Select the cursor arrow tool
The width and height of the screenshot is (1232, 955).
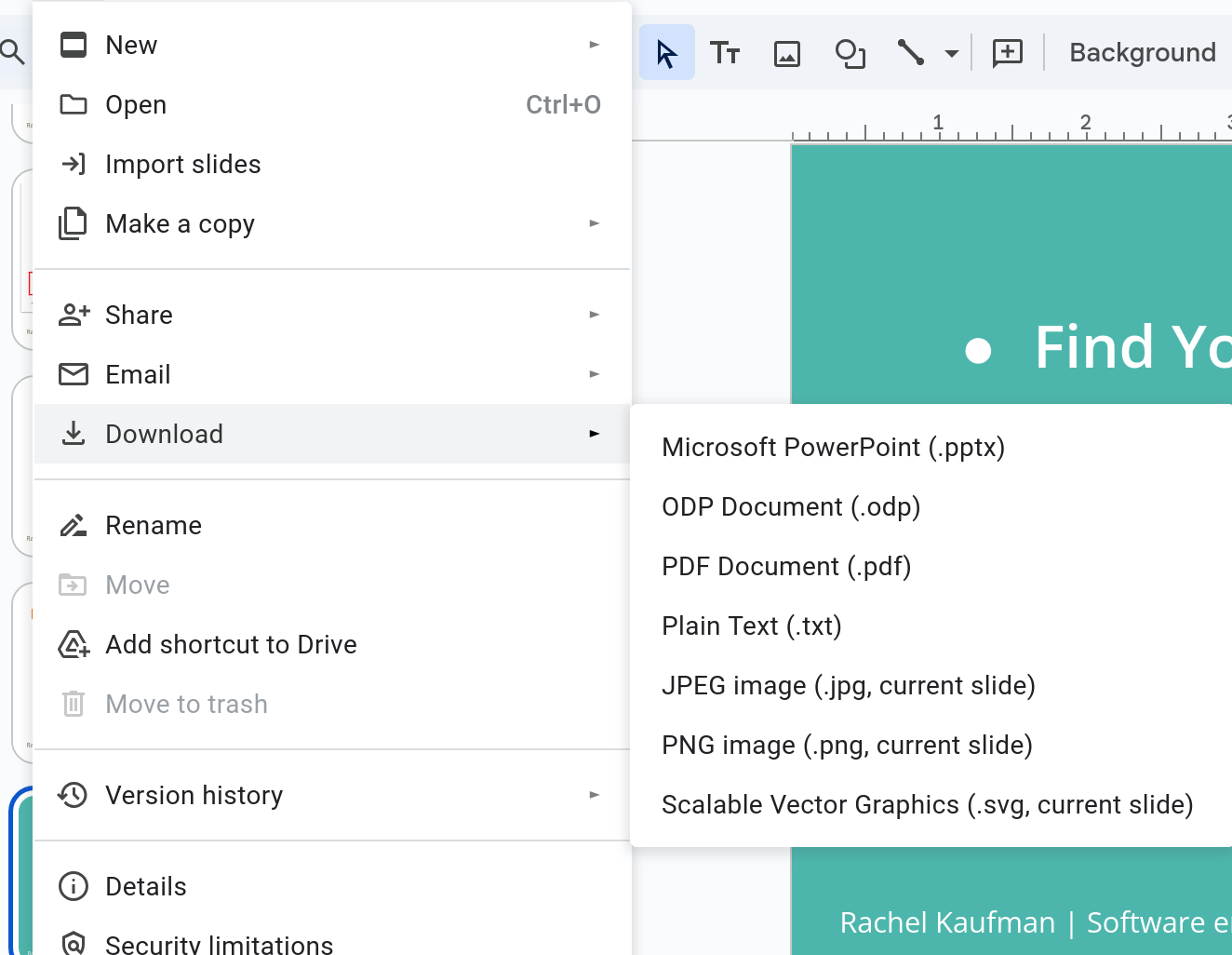[666, 53]
